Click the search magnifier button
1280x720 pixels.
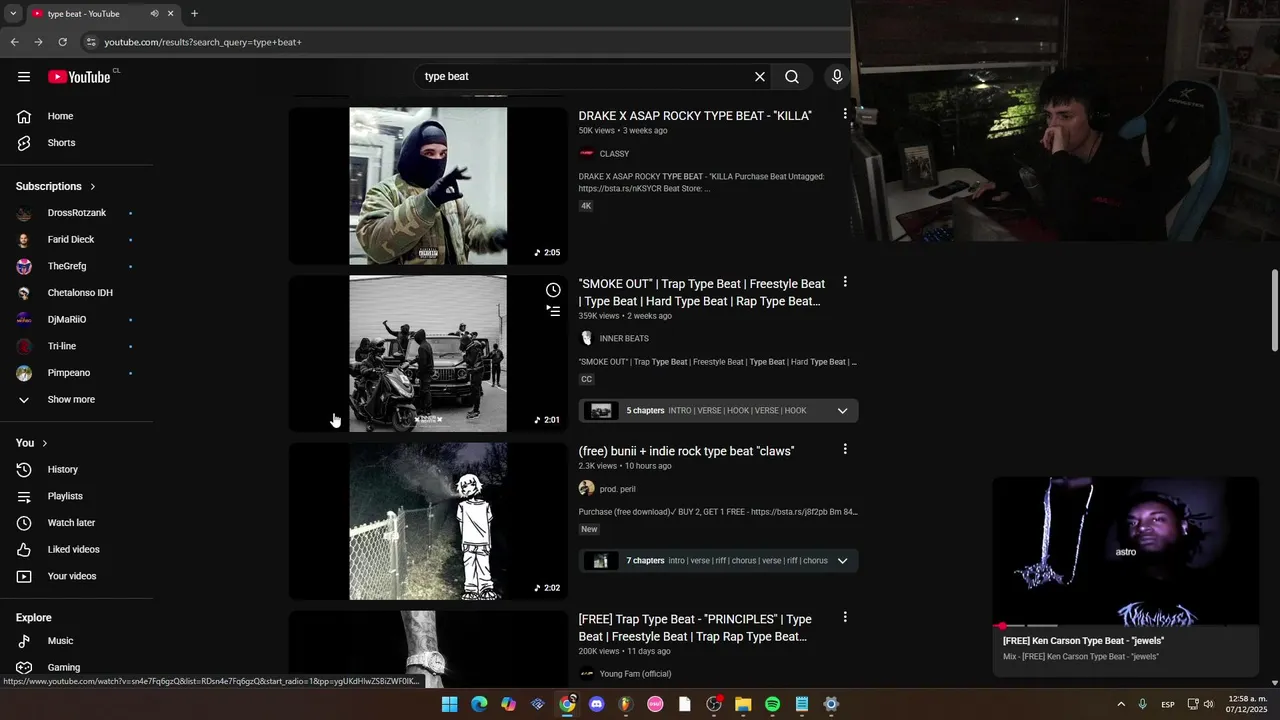(792, 77)
